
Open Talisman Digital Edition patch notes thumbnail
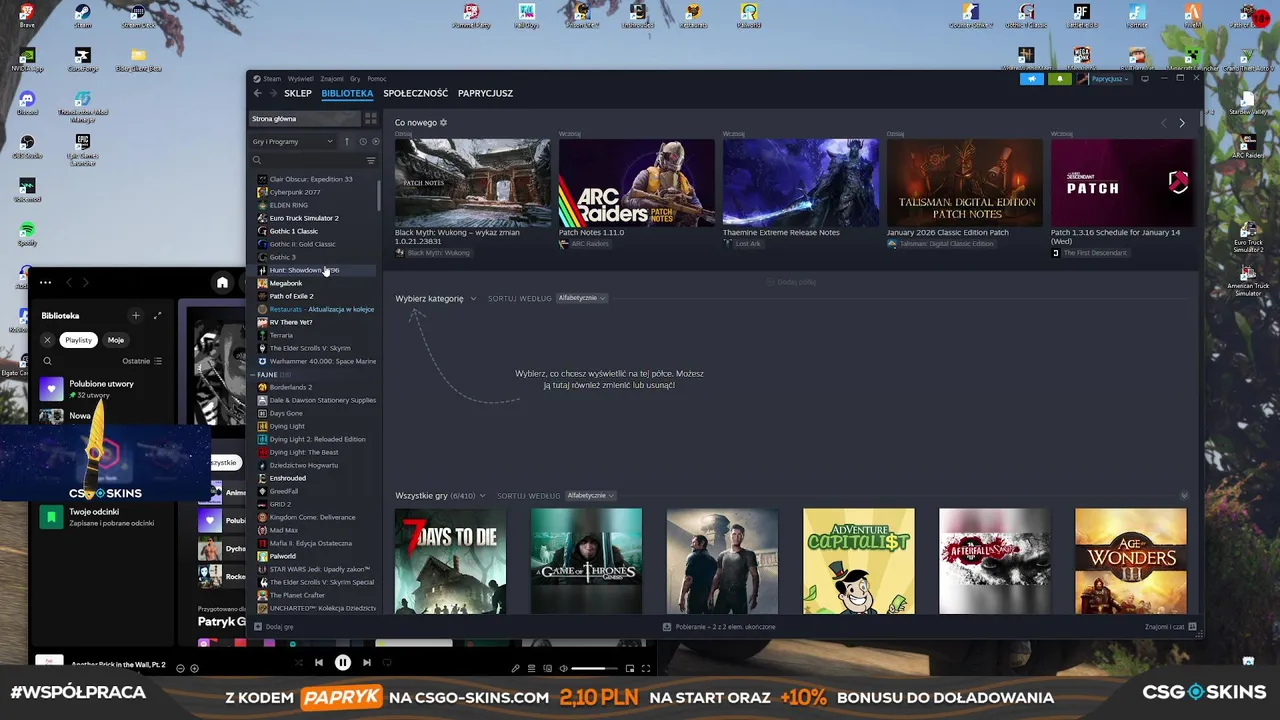pyautogui.click(x=964, y=183)
